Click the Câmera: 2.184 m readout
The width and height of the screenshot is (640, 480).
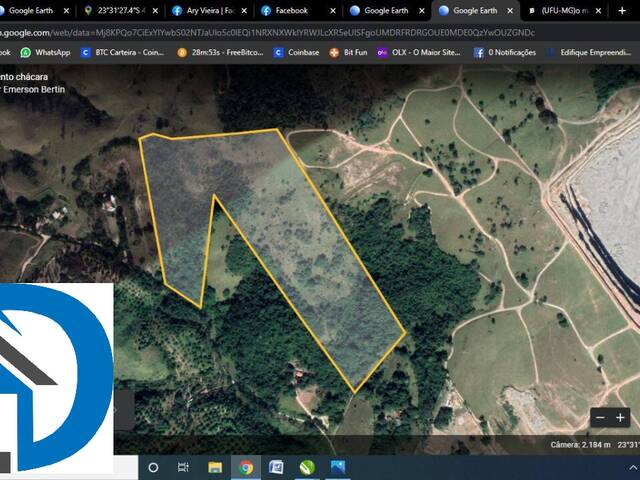(x=580, y=444)
